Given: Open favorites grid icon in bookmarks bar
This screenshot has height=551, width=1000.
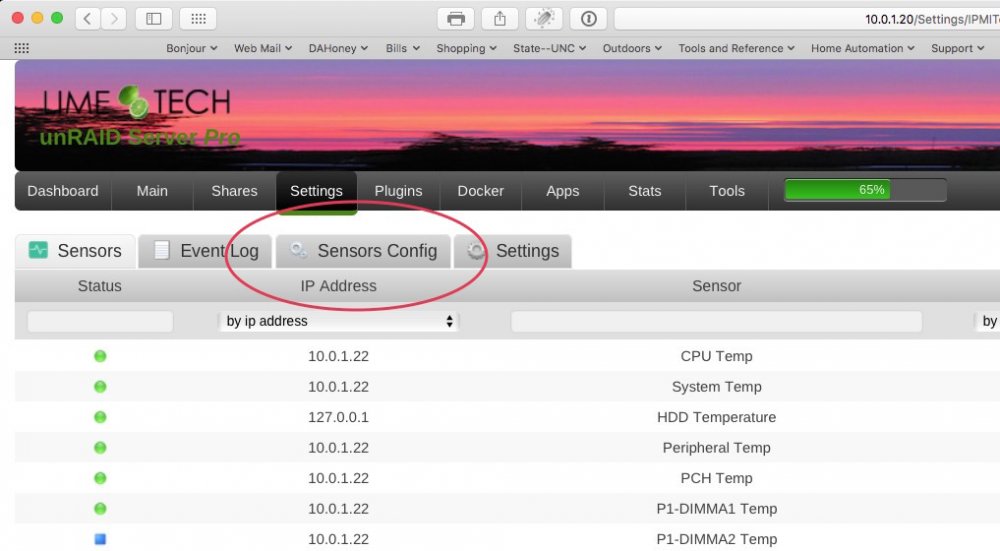Looking at the screenshot, I should (x=22, y=48).
